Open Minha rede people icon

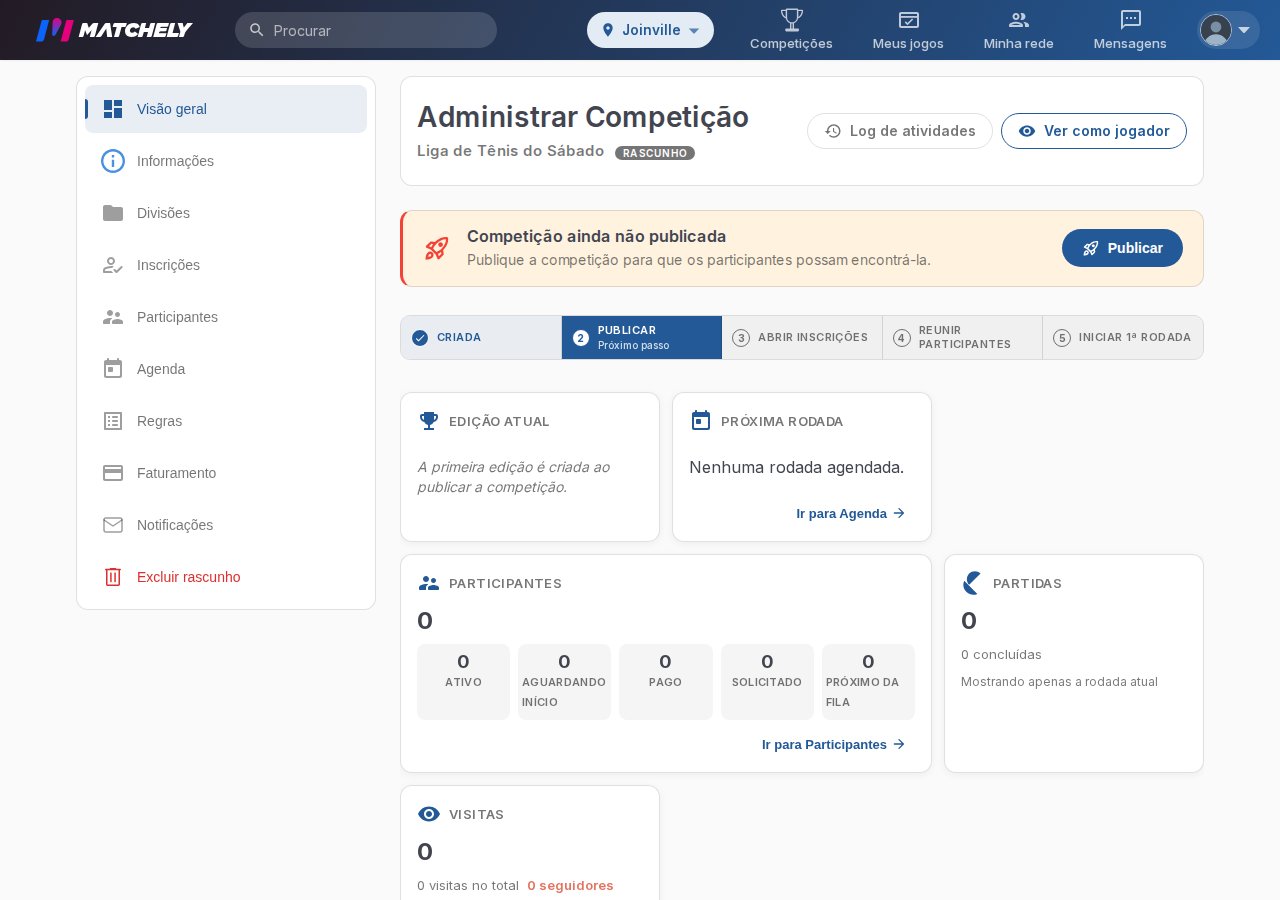pyautogui.click(x=1019, y=20)
